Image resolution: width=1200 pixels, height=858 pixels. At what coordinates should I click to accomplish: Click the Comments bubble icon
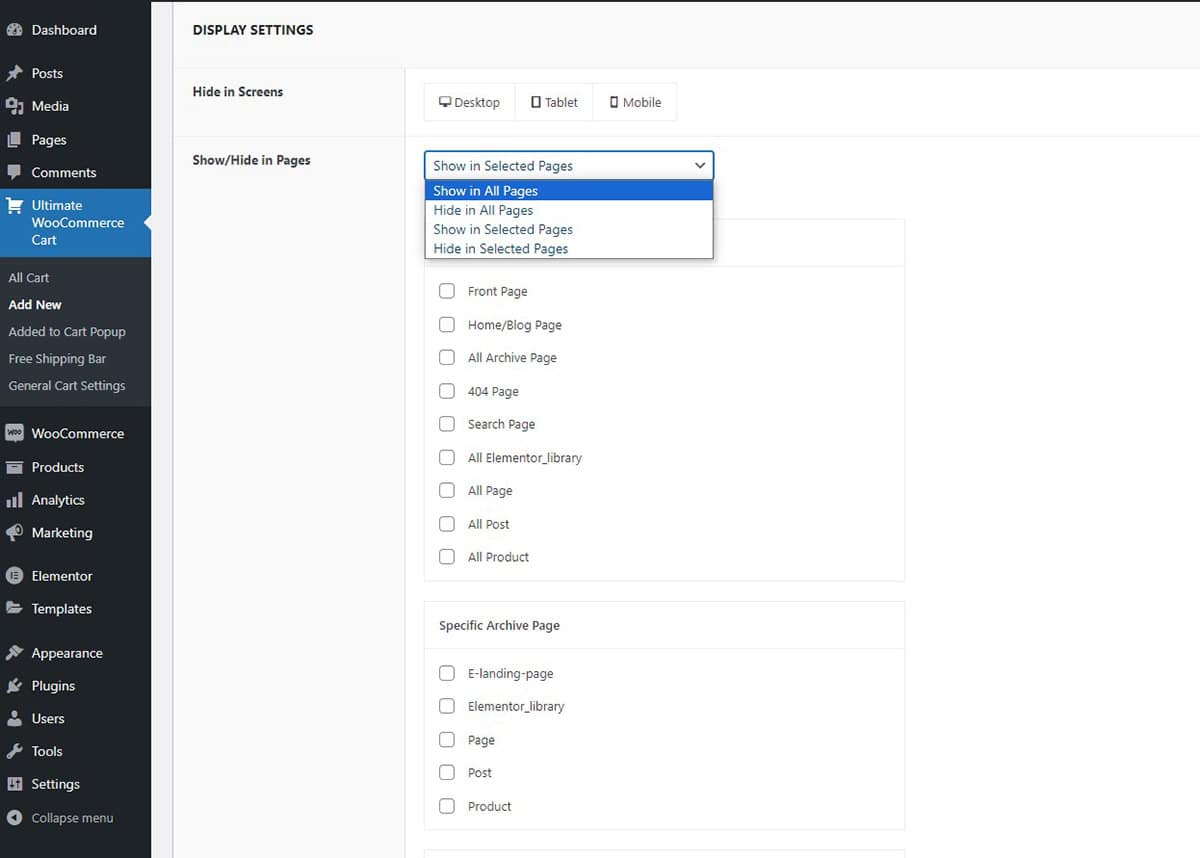[x=14, y=172]
